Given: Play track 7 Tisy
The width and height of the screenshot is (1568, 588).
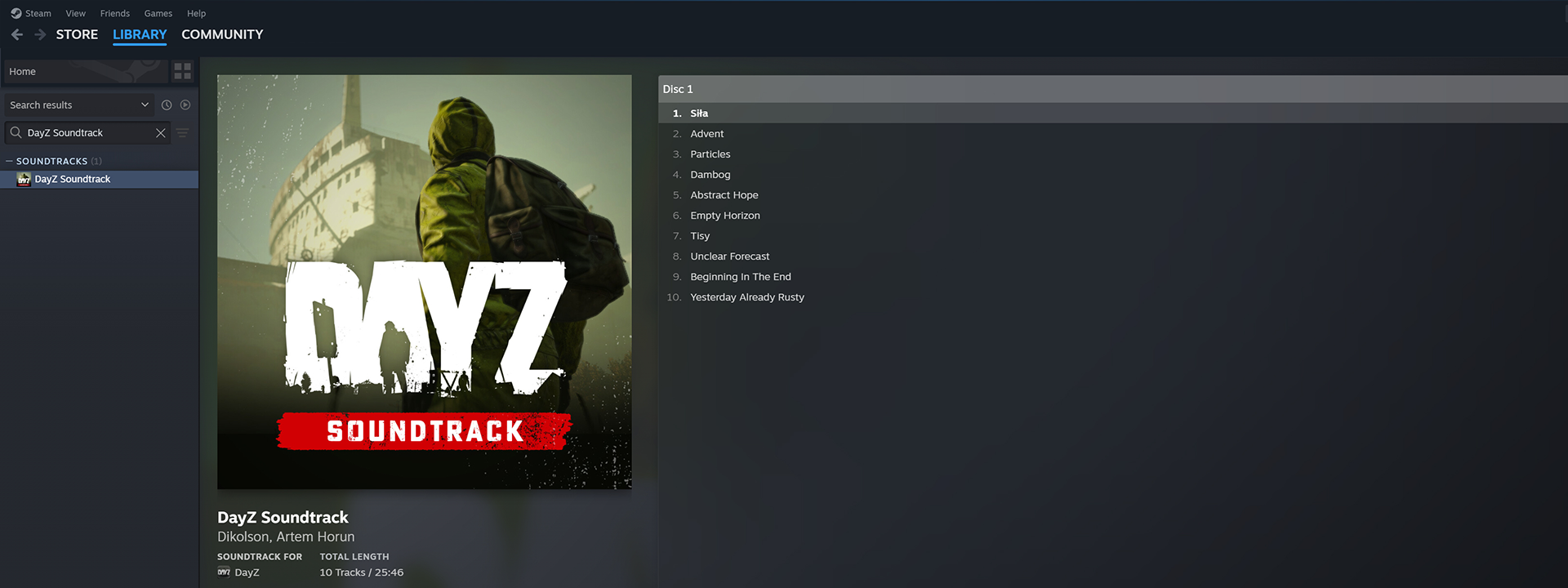Looking at the screenshot, I should click(1112, 236).
